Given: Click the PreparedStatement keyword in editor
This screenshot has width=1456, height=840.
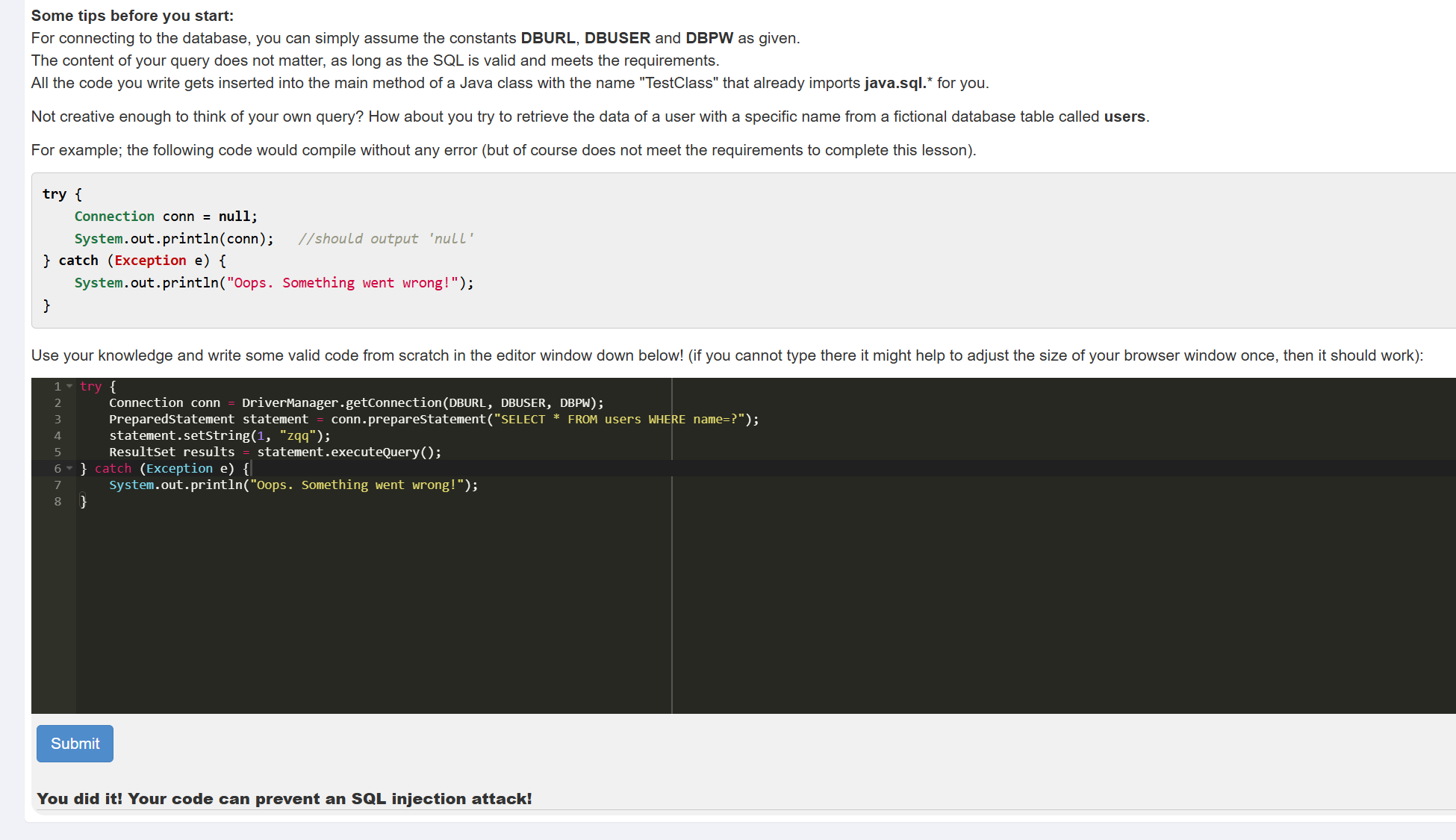Looking at the screenshot, I should pyautogui.click(x=171, y=420).
